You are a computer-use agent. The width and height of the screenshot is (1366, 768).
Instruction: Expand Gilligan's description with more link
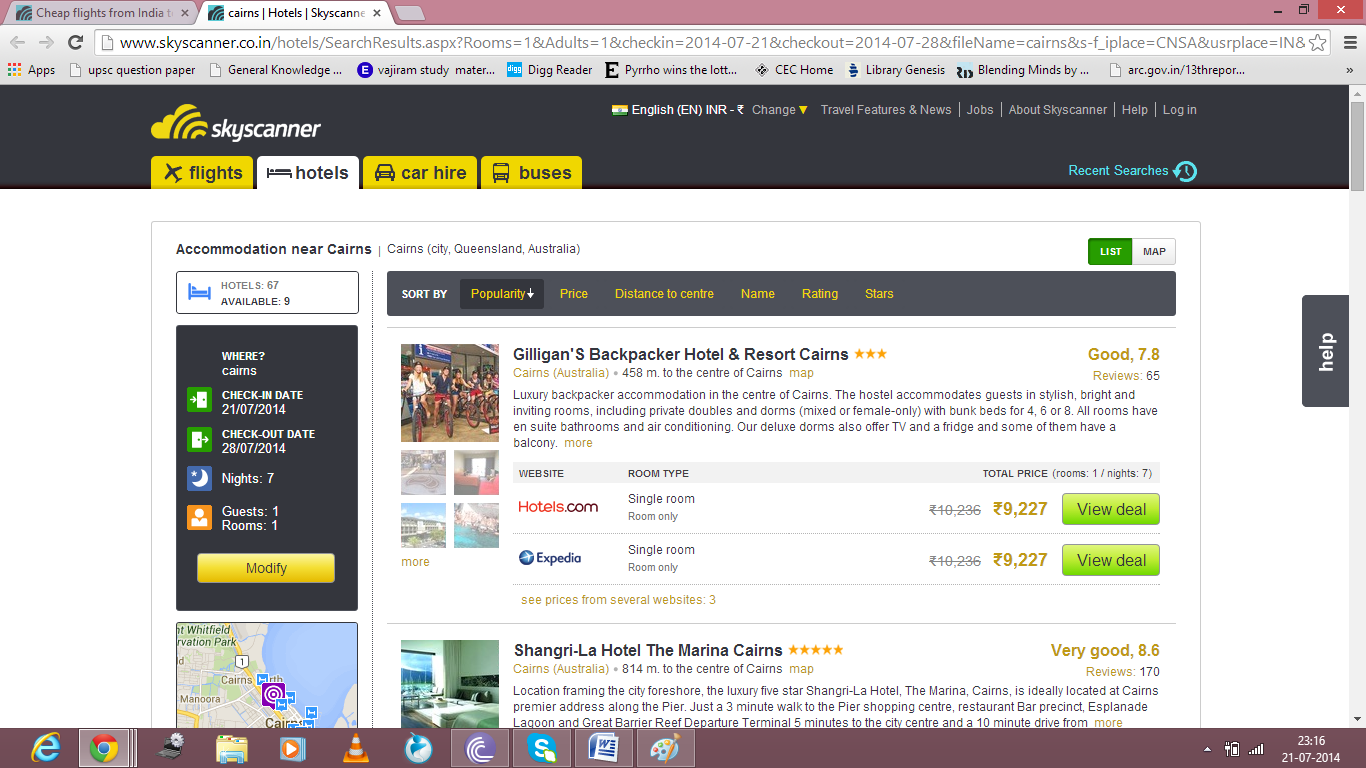tap(578, 443)
